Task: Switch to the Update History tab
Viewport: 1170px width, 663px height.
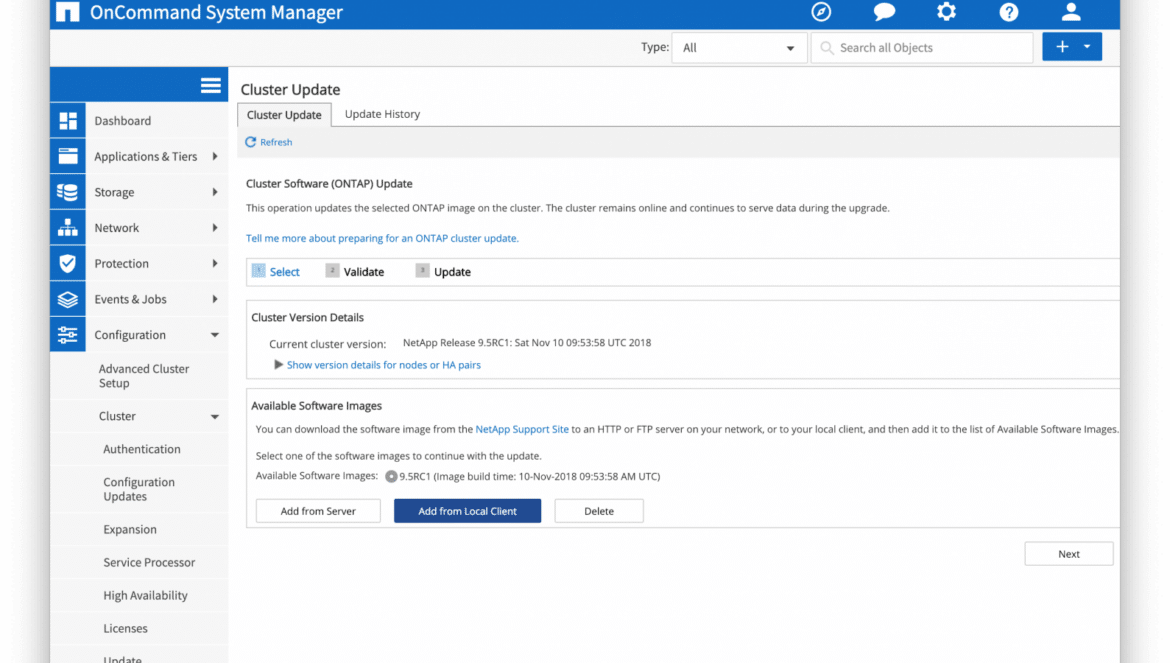Action: tap(382, 114)
